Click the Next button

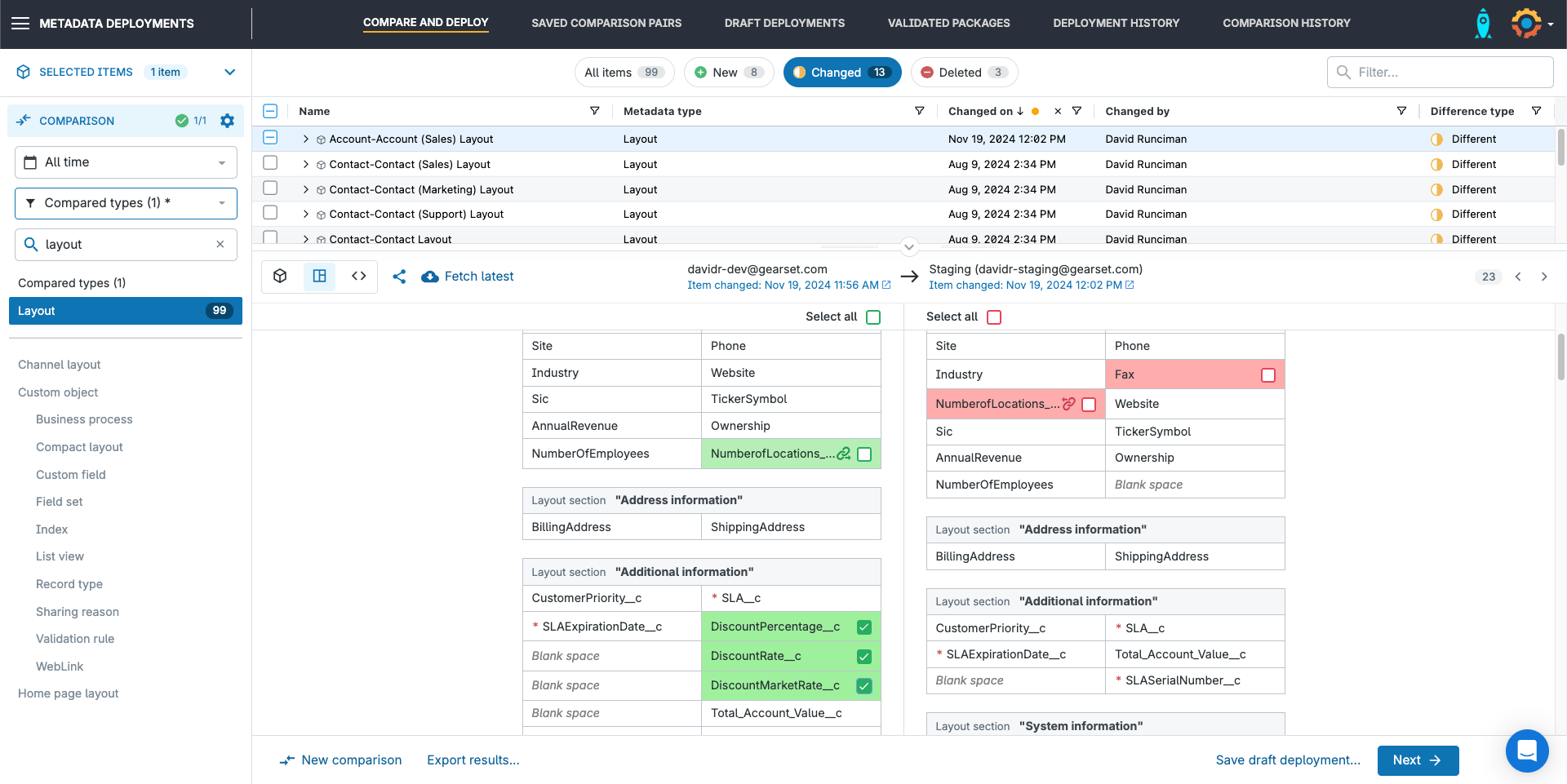[1418, 760]
